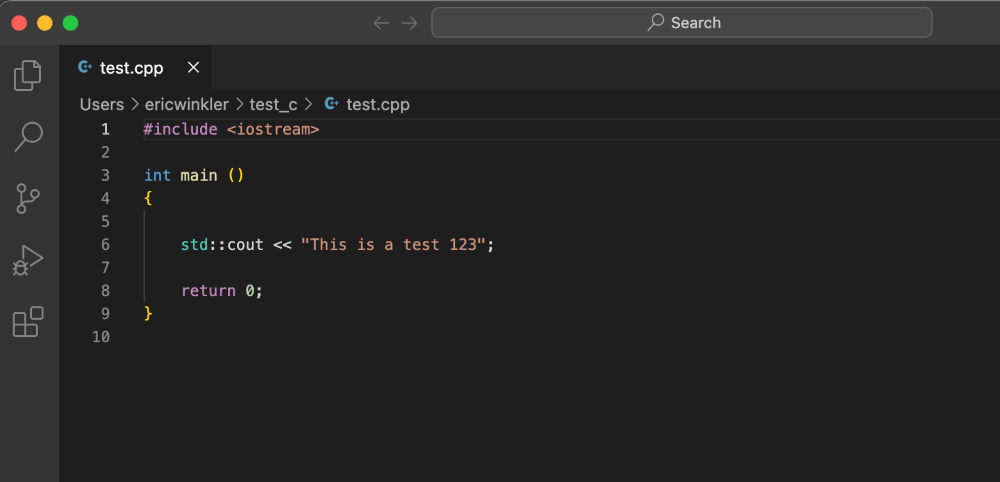Open the test.cpp breadcrumb
Screen dimensions: 1000x482
(378, 105)
